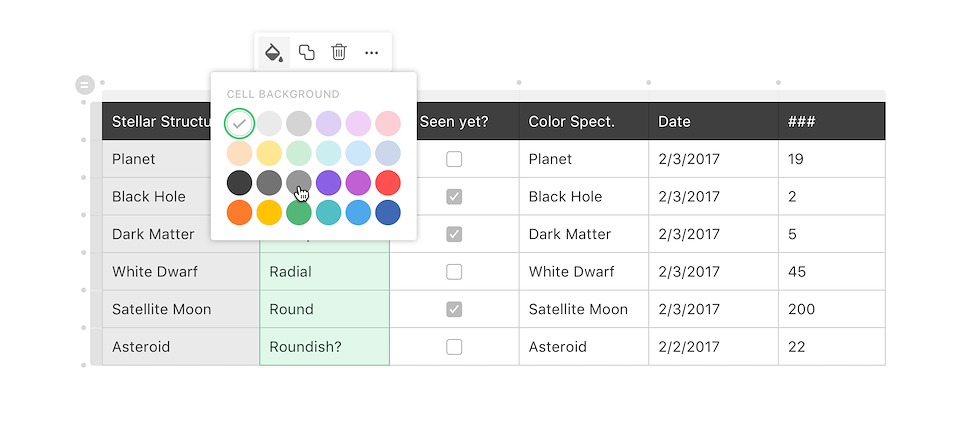The height and width of the screenshot is (425, 960).
Task: Click the trash delete icon
Action: tap(339, 52)
